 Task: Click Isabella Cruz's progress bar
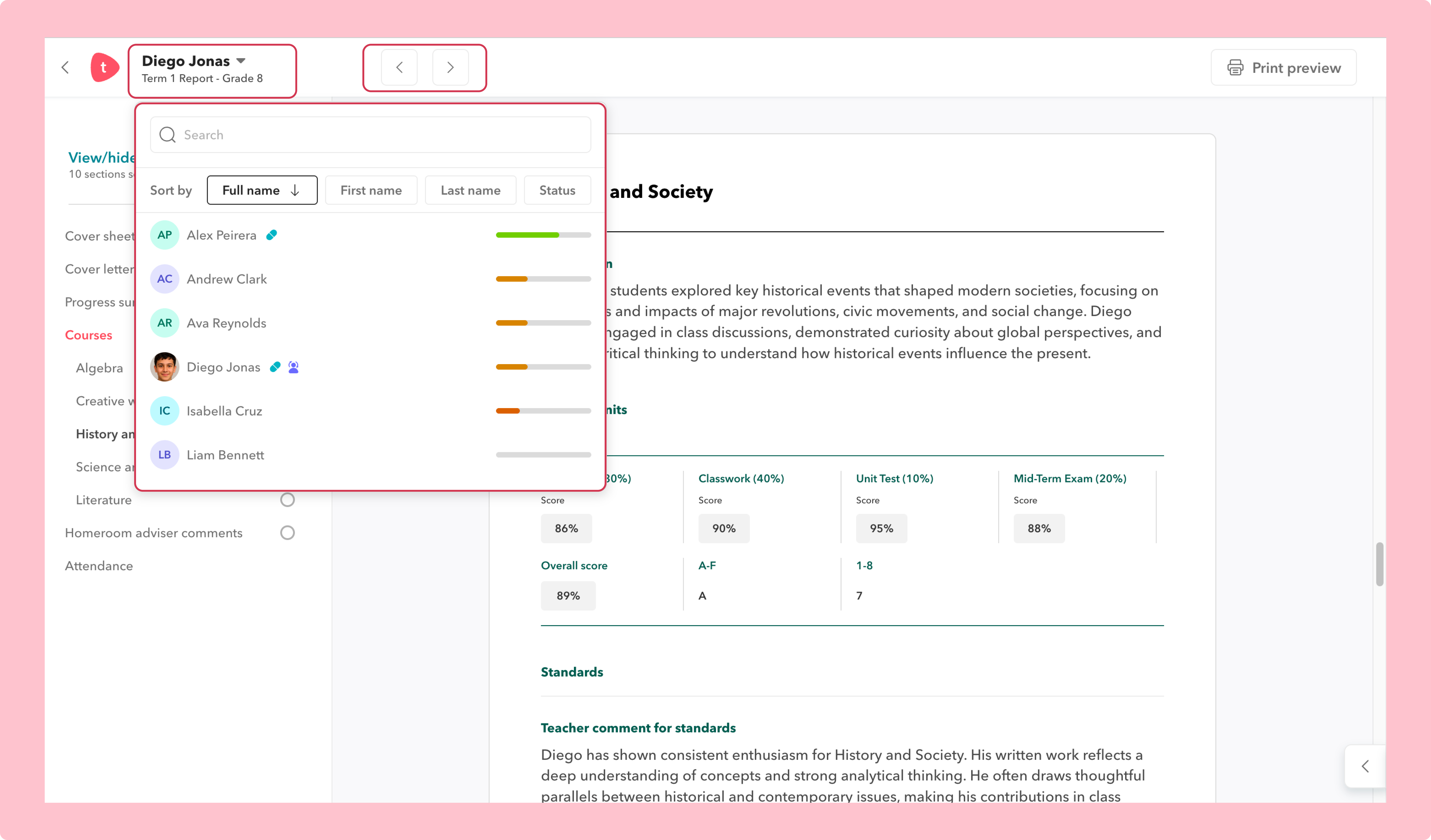543,411
